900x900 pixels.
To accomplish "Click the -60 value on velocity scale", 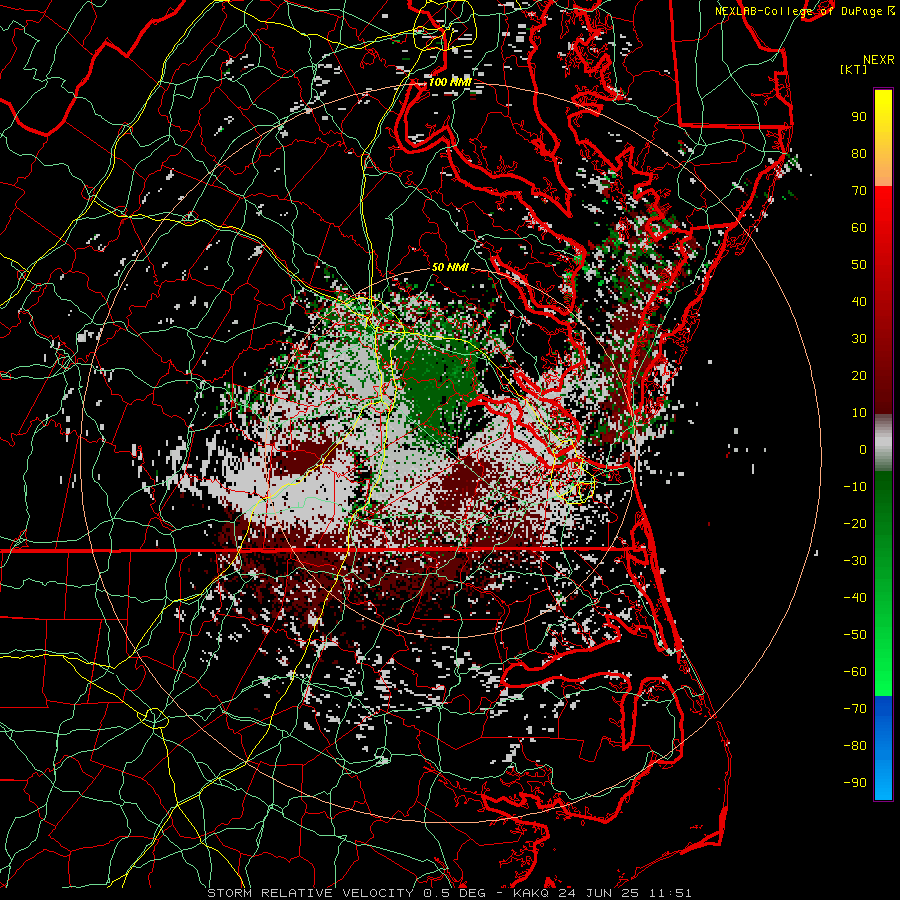I will coord(855,672).
